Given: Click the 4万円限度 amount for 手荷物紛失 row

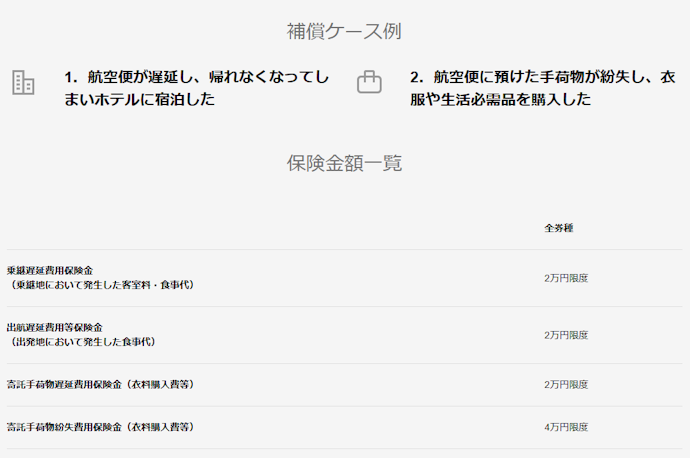Looking at the screenshot, I should 566,427.
